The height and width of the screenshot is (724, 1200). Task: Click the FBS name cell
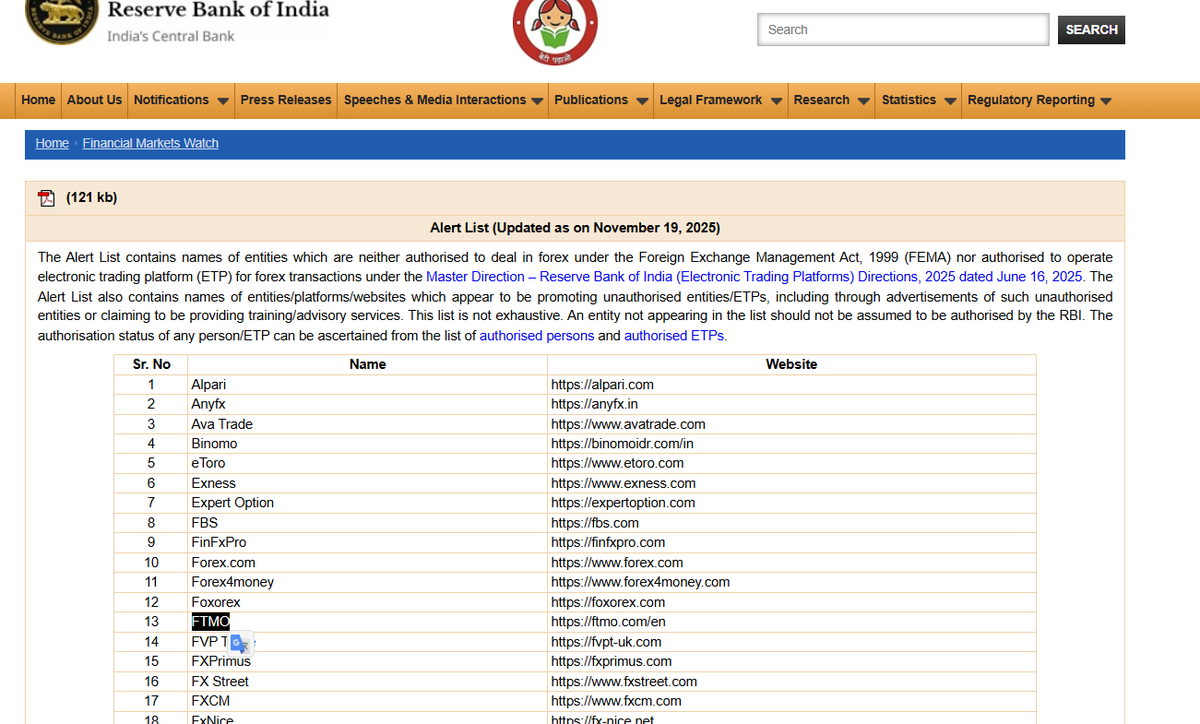367,523
